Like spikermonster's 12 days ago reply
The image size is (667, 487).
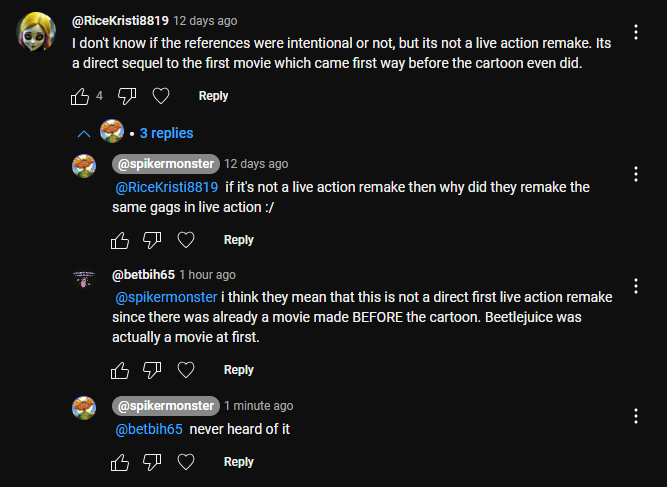click(x=120, y=240)
